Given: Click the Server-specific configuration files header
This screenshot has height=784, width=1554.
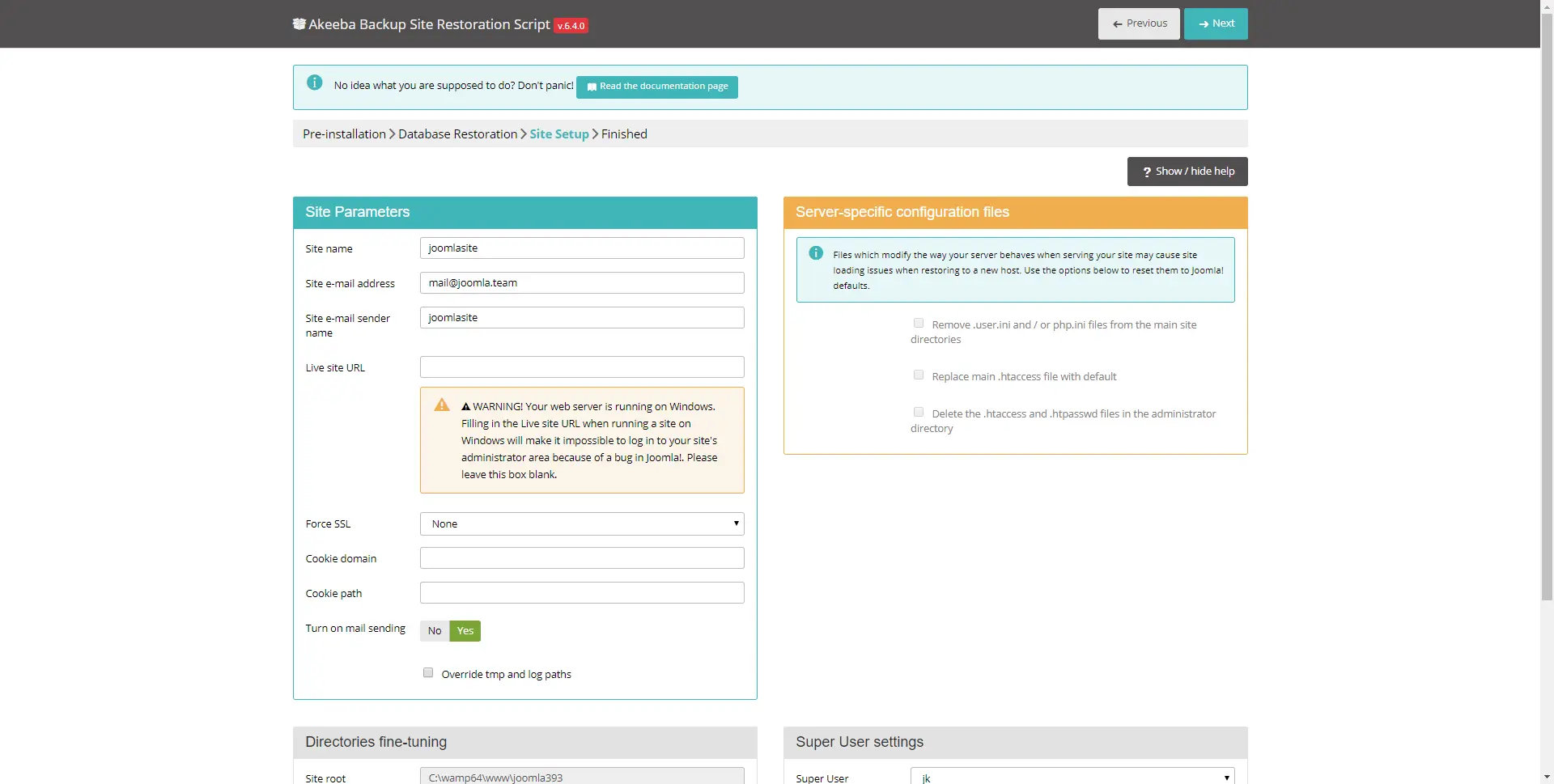Looking at the screenshot, I should (1016, 213).
